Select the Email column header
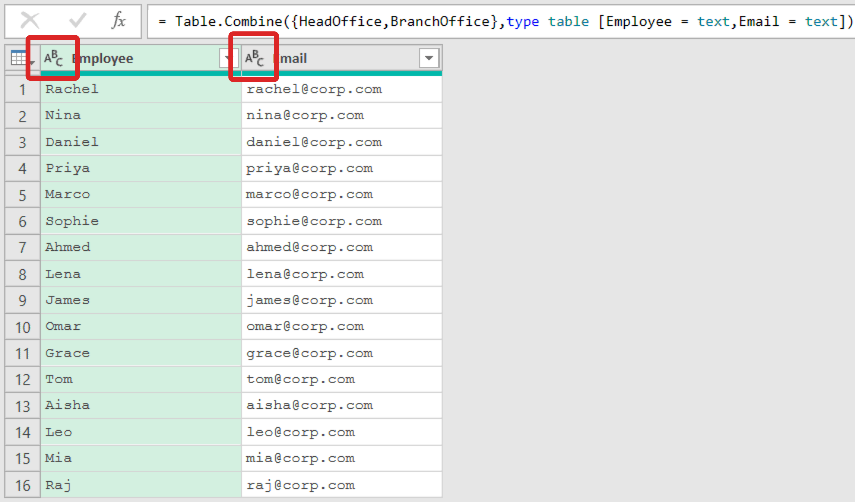This screenshot has width=855, height=502. (341, 58)
